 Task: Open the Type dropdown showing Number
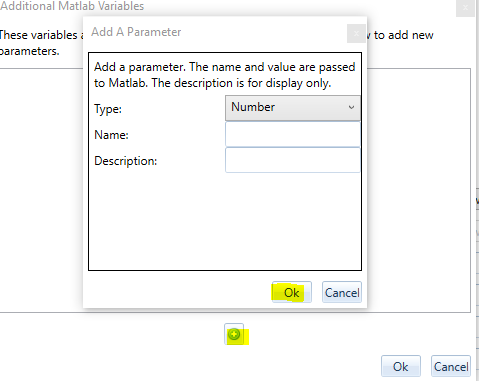[x=293, y=108]
